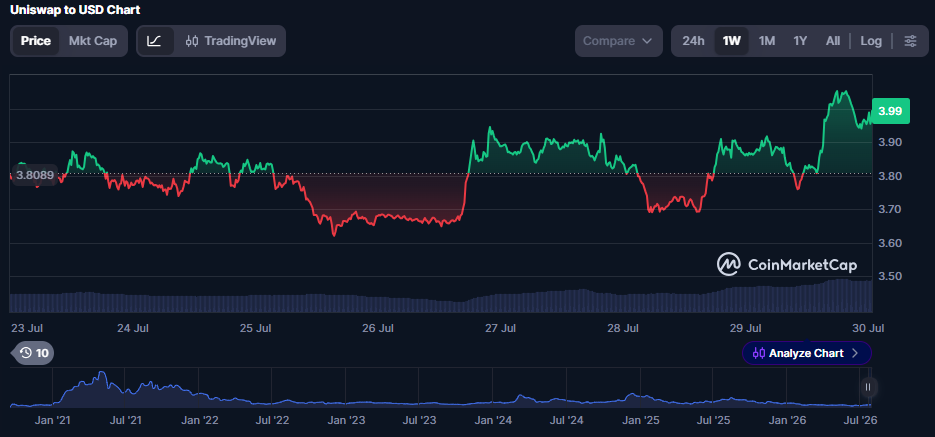Set range to 1Y
935x437 pixels.
pos(800,41)
